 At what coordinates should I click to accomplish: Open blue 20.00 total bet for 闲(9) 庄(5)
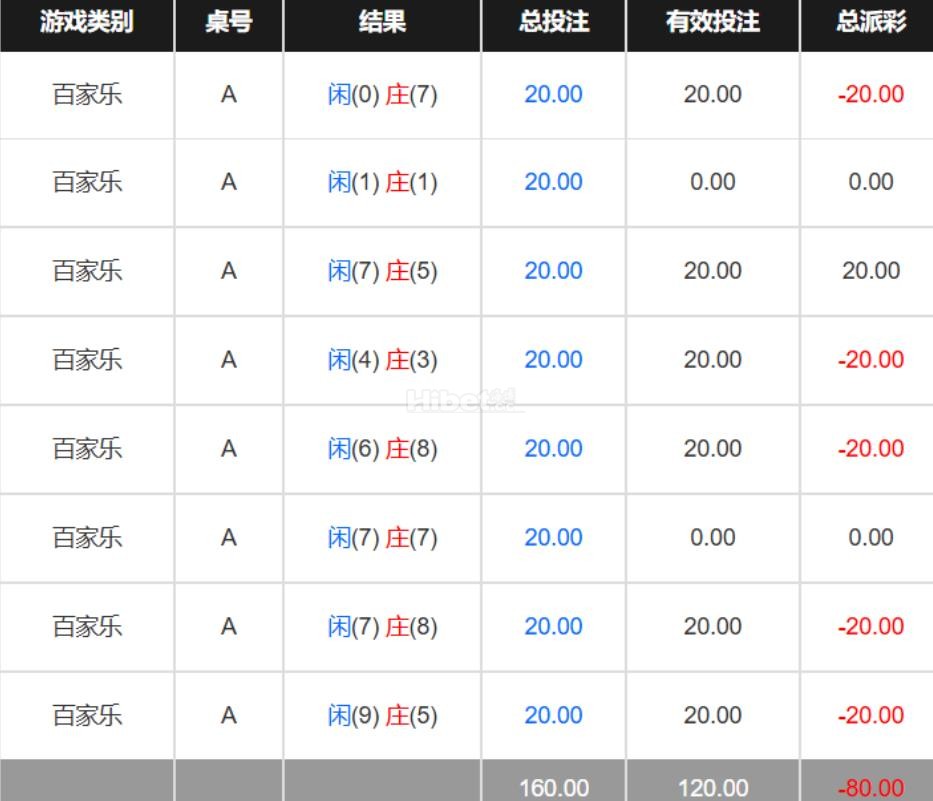tap(553, 715)
